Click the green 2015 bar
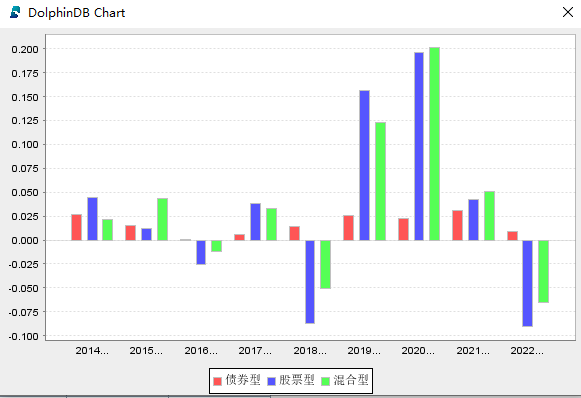581x398 pixels. click(x=162, y=219)
